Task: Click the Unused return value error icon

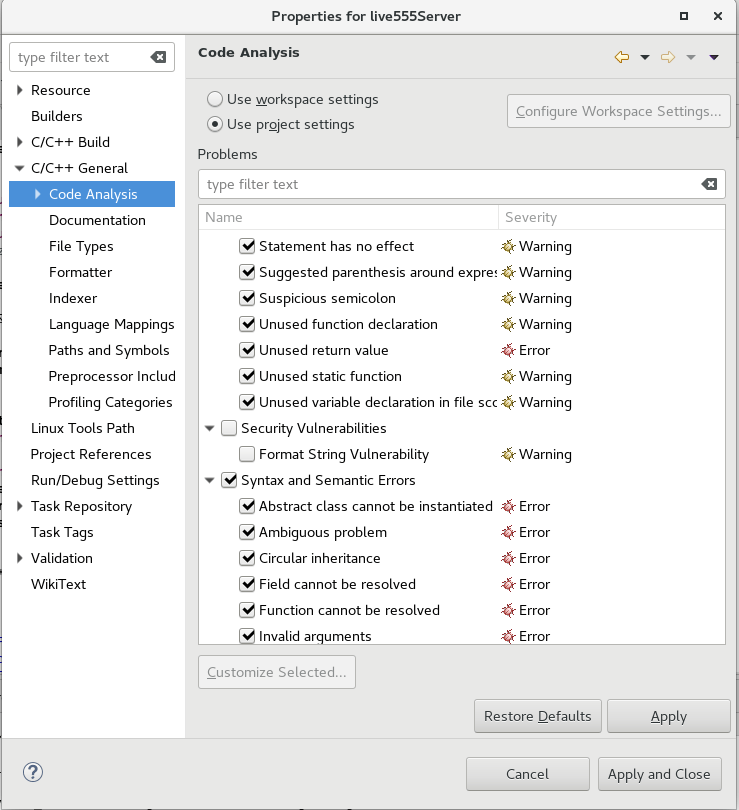Action: [x=508, y=350]
